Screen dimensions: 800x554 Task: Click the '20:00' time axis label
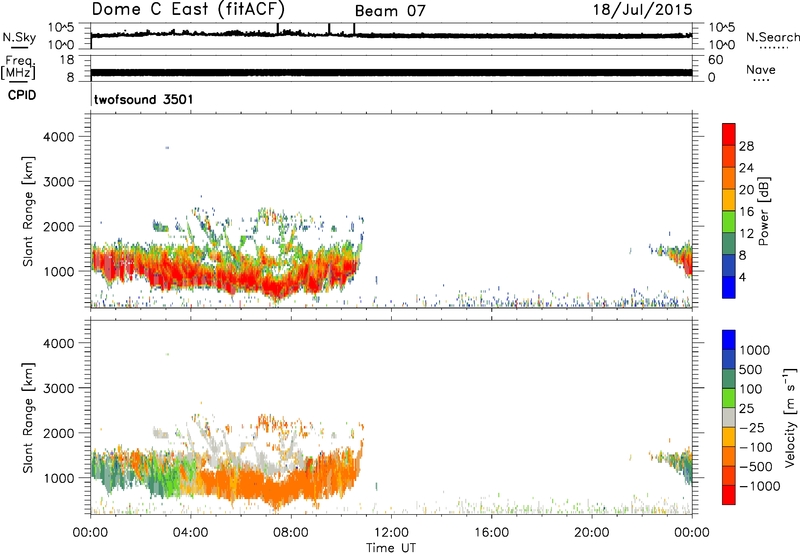tap(591, 533)
